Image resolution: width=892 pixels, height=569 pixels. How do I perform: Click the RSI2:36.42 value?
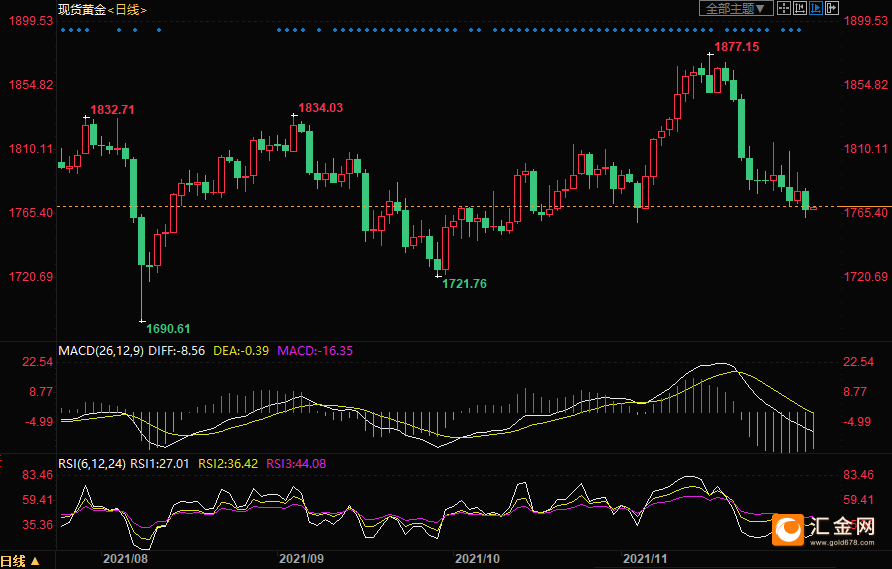point(228,464)
